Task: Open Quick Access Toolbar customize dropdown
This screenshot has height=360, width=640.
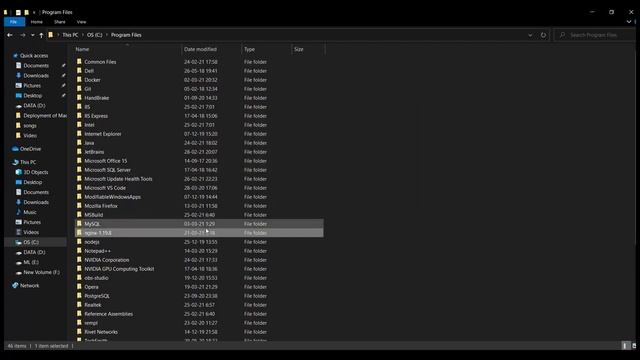Action: point(34,12)
